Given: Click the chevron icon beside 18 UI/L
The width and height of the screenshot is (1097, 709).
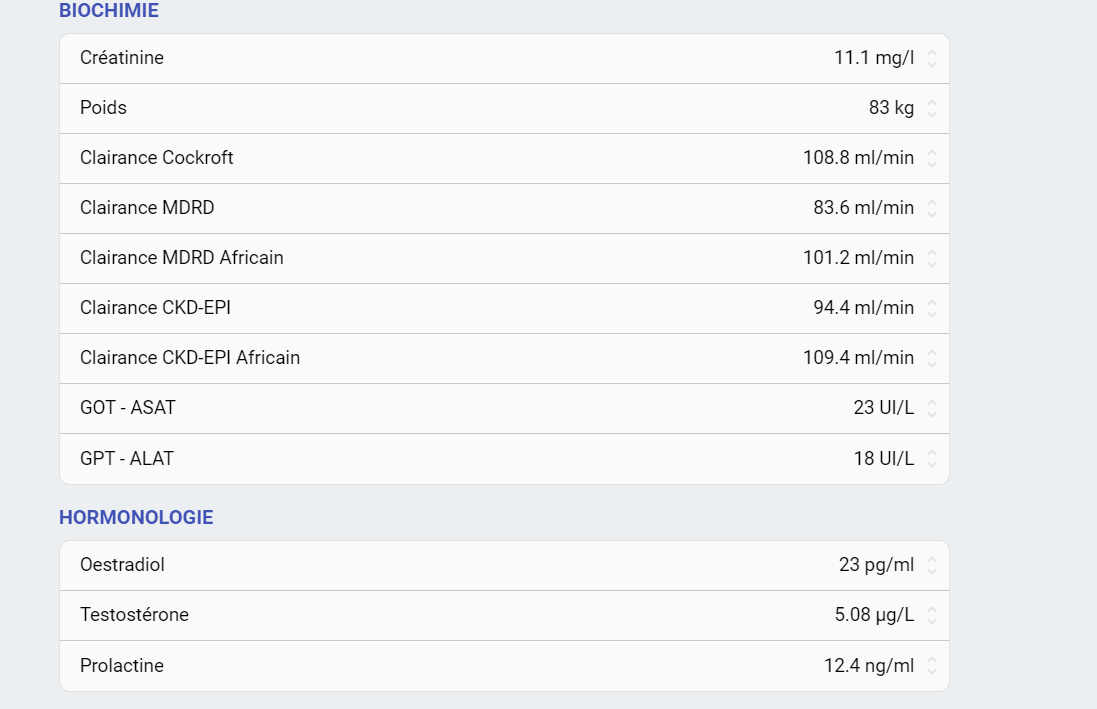Looking at the screenshot, I should (x=931, y=459).
